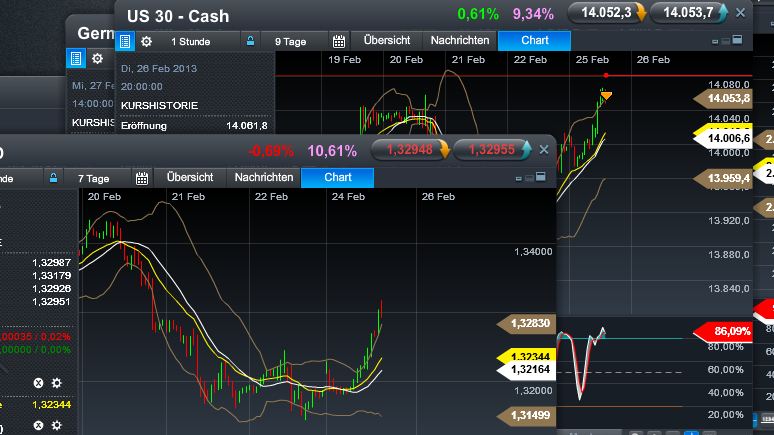Image resolution: width=774 pixels, height=435 pixels.
Task: Click the green 0,61% change value
Action: coord(478,14)
